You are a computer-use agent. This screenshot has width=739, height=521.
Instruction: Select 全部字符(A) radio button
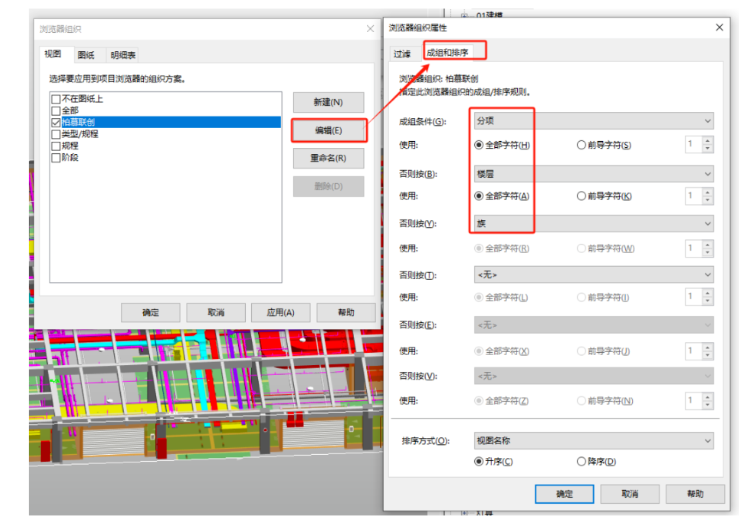point(479,196)
